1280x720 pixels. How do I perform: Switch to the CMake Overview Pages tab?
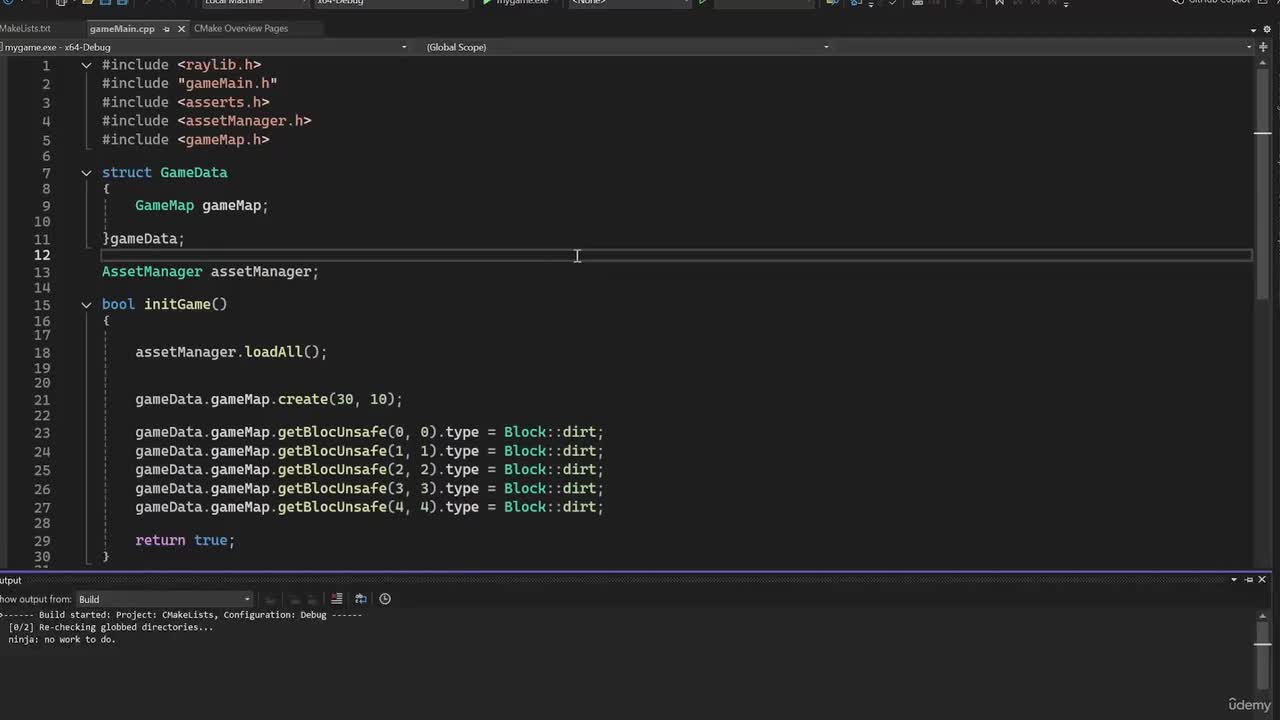click(x=240, y=28)
